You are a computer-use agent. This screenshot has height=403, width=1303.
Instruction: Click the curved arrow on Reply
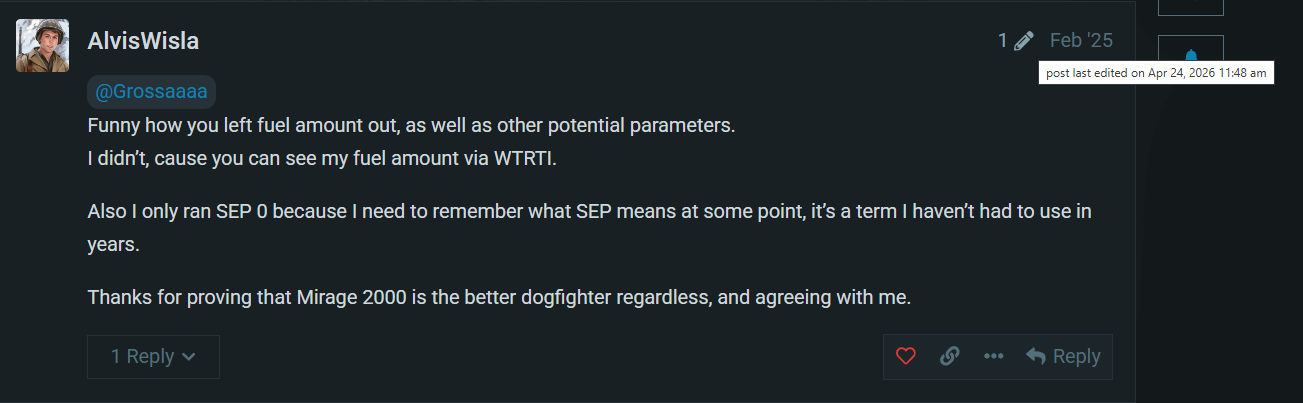click(x=1036, y=356)
